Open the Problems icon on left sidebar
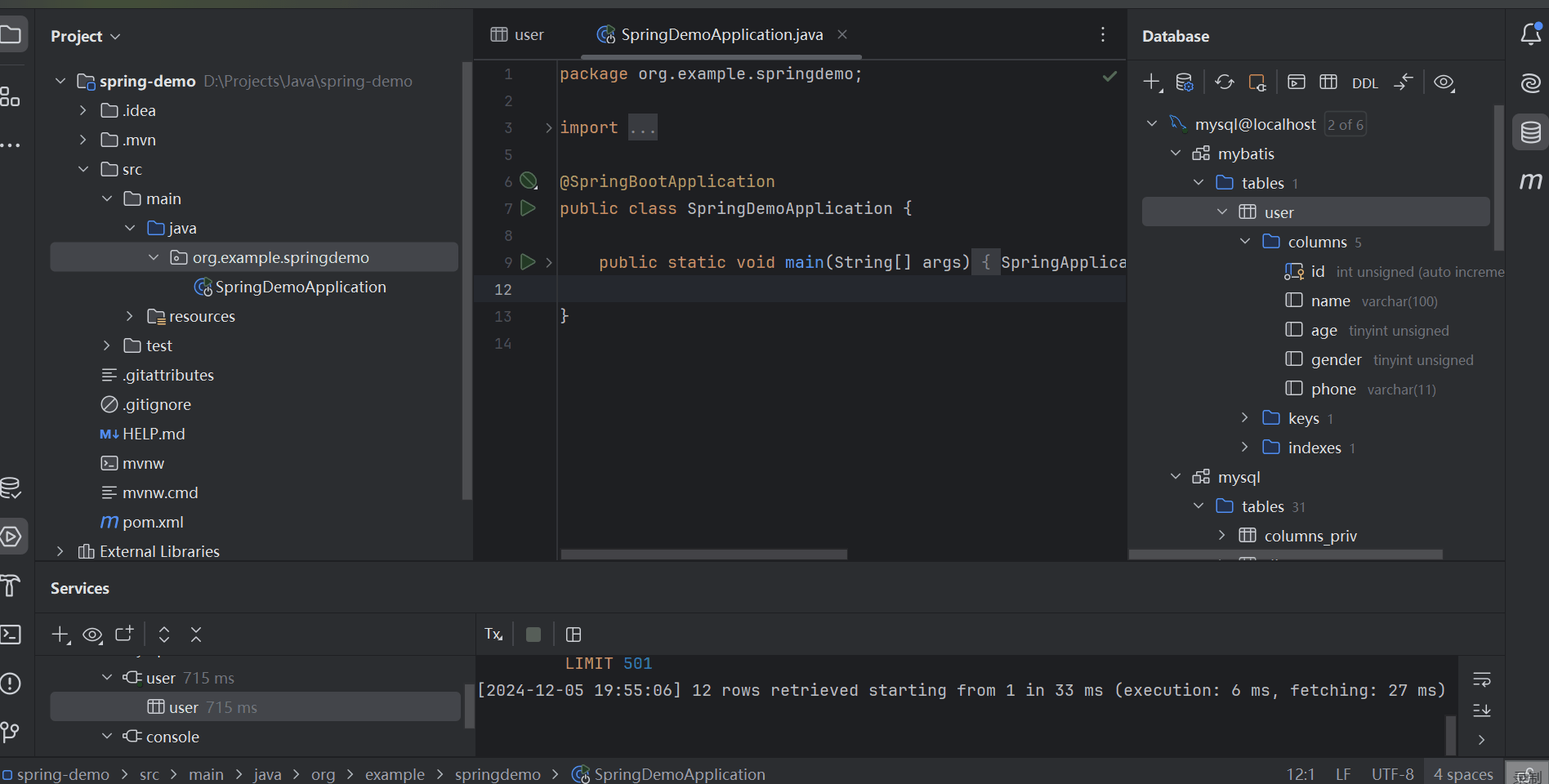1549x784 pixels. tap(11, 684)
